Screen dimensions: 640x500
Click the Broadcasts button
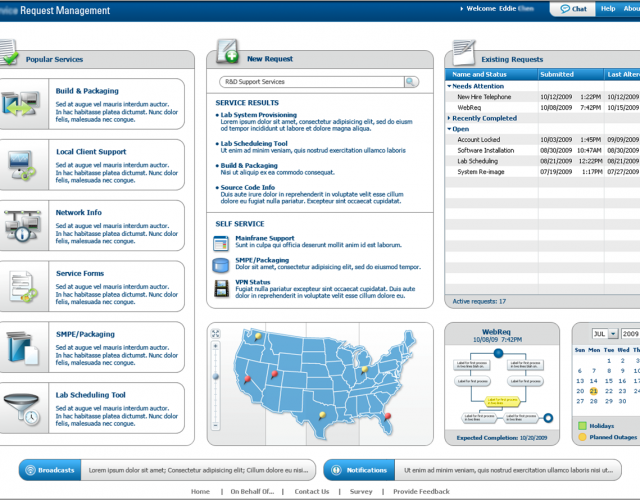tap(50, 470)
